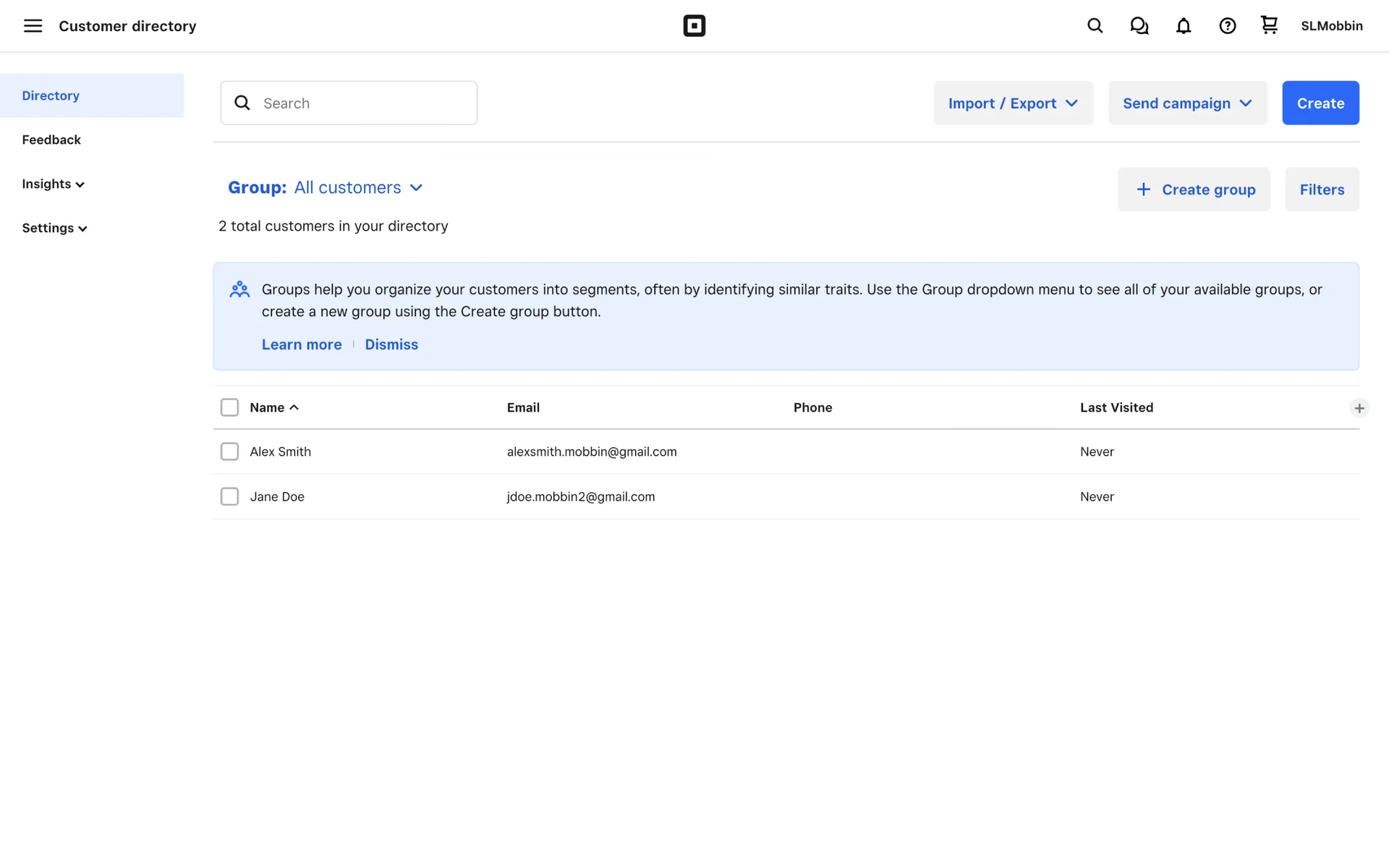Check the Alex Smith row checkbox
This screenshot has width=1389, height=868.
tap(229, 451)
